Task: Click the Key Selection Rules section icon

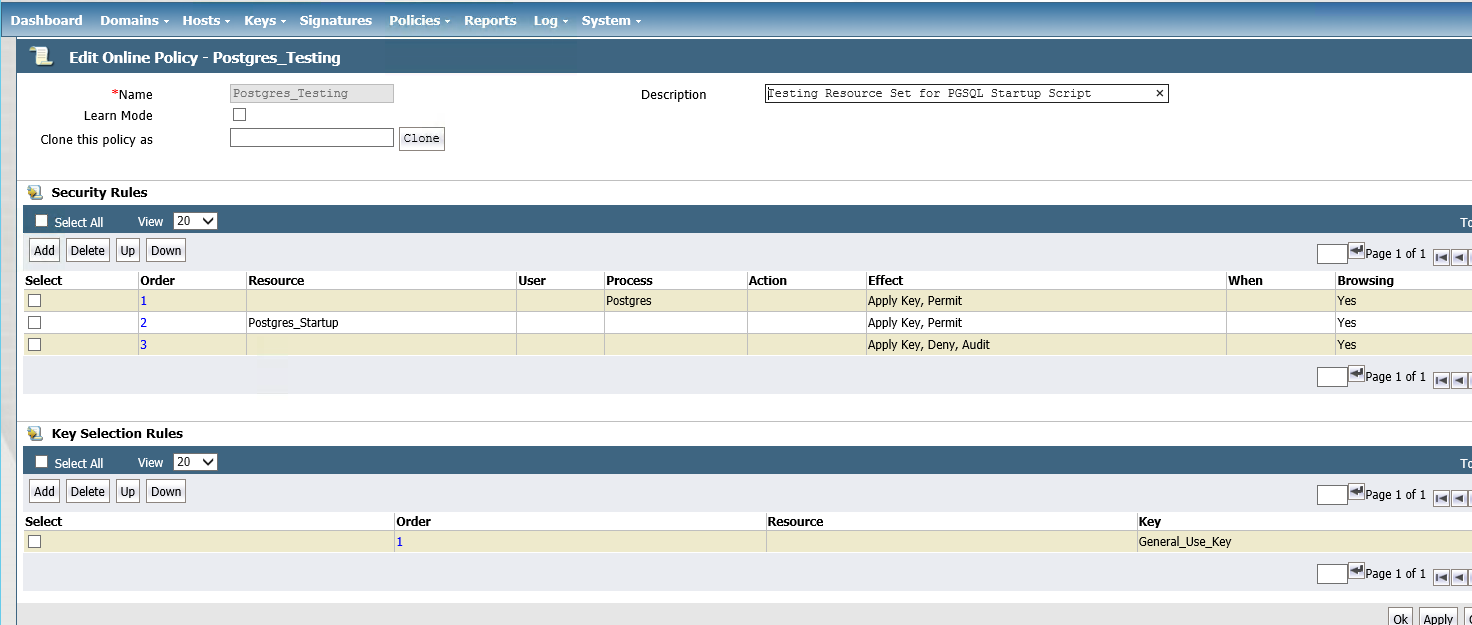Action: pyautogui.click(x=35, y=434)
